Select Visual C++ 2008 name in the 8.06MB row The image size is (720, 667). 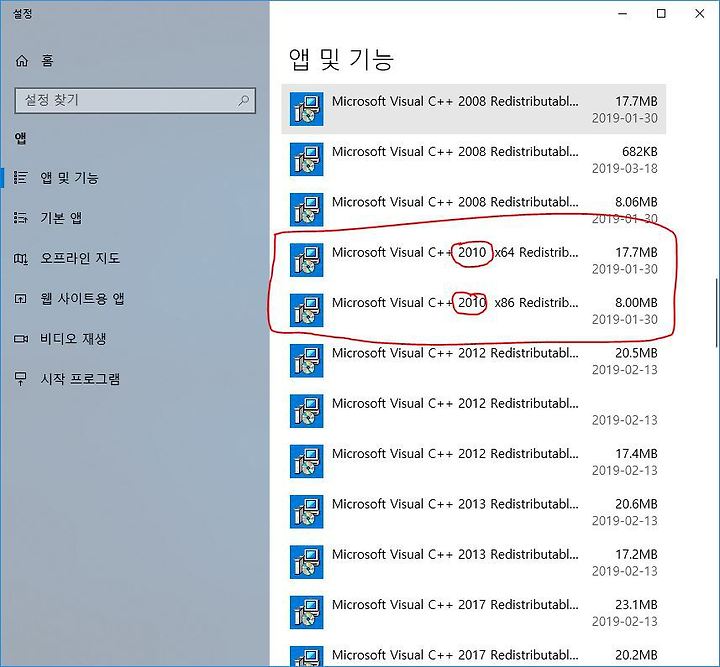point(455,202)
